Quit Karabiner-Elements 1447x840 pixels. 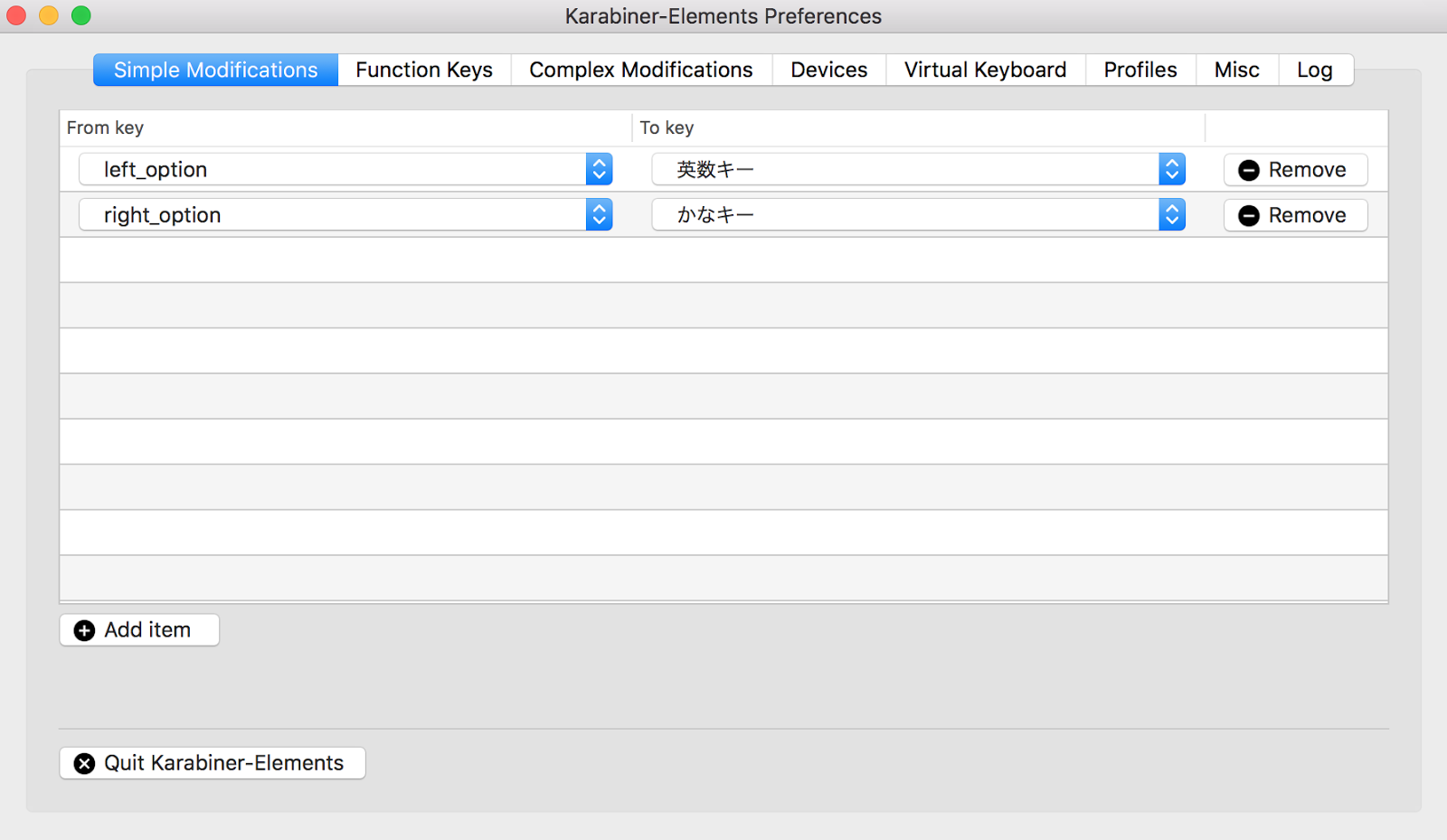point(213,763)
